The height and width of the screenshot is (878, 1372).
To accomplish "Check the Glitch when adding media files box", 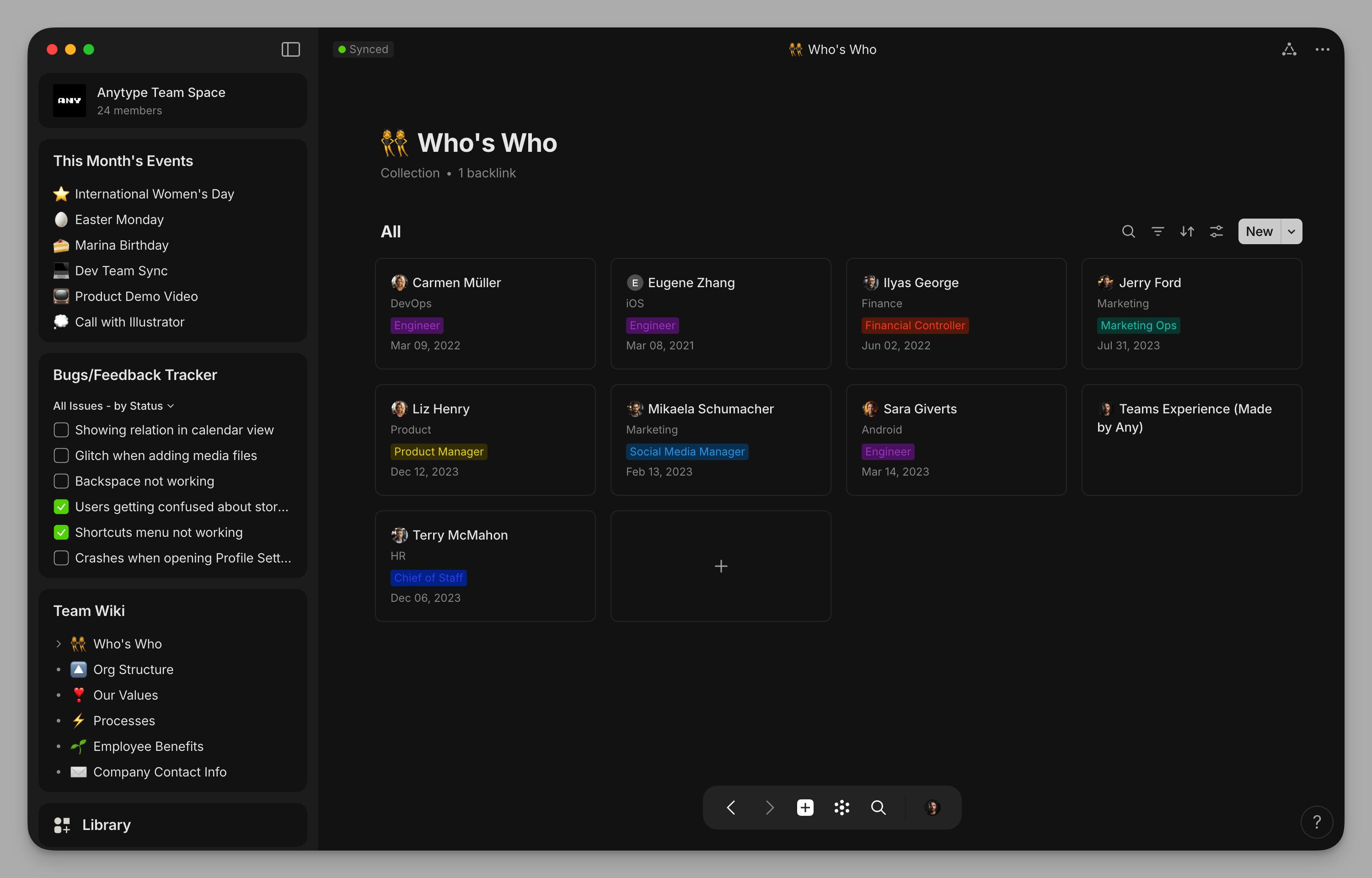I will [x=61, y=455].
